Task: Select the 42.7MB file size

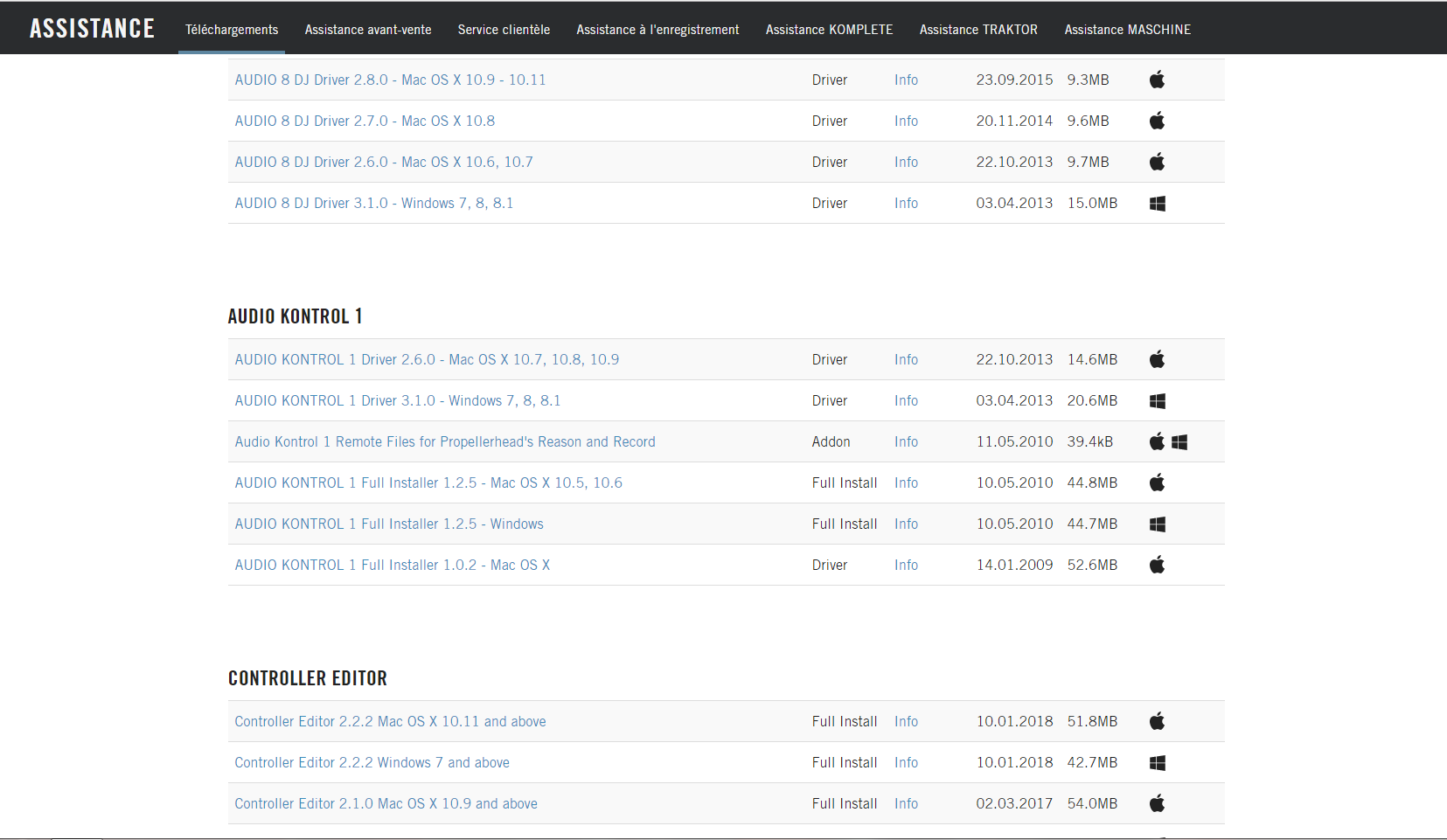Action: (x=1092, y=762)
